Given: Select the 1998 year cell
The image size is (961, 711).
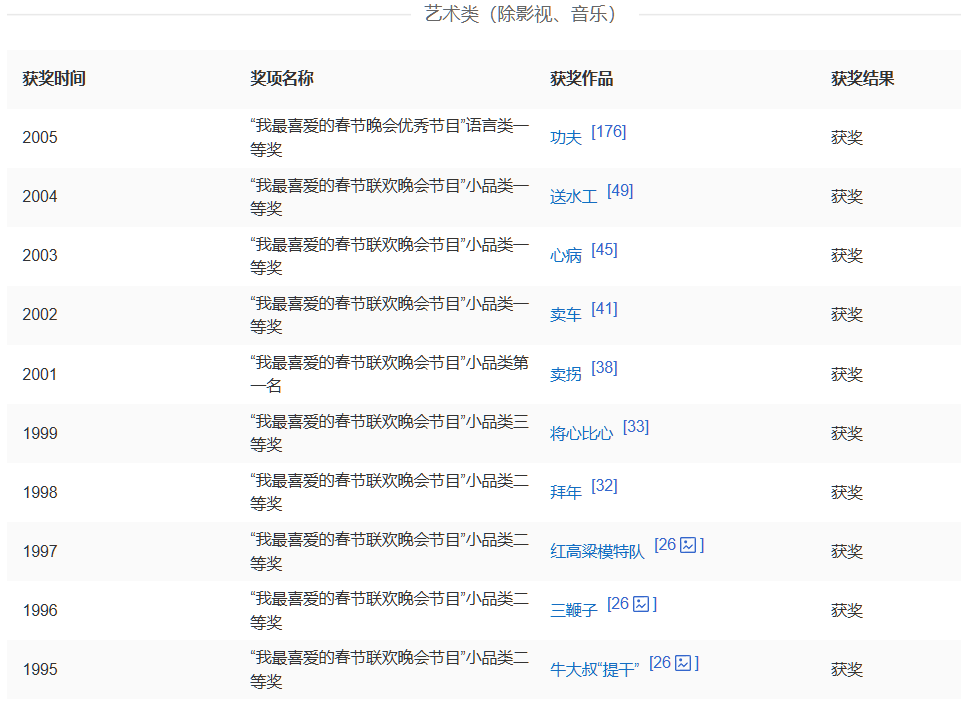Looking at the screenshot, I should tap(40, 492).
